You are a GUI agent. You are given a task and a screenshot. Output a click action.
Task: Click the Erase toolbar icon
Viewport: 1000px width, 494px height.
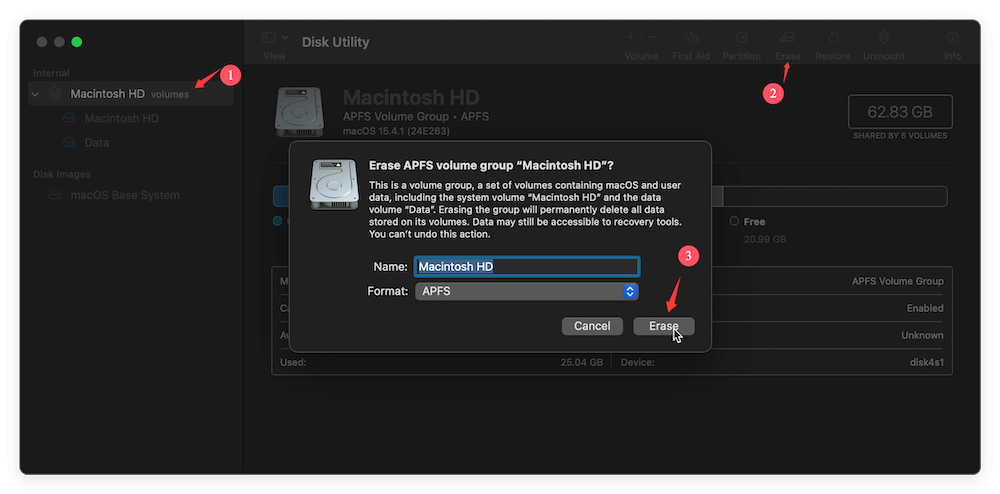788,37
